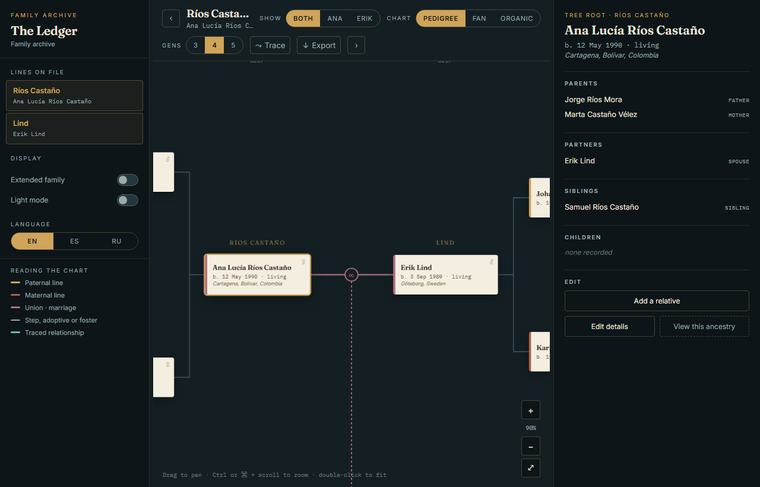Click Union · marriage legend entry
Image resolution: width=760 pixels, height=487 pixels.
(44, 308)
